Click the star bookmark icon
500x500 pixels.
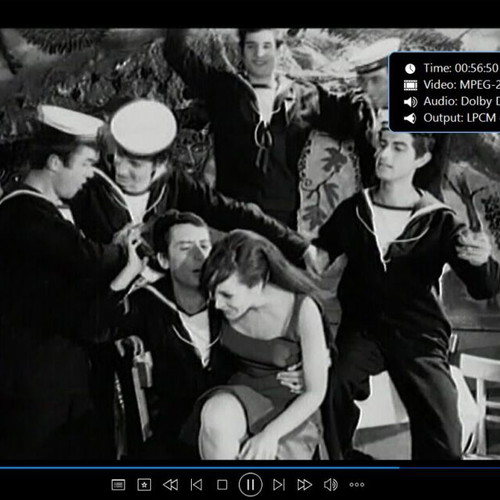[x=144, y=485]
